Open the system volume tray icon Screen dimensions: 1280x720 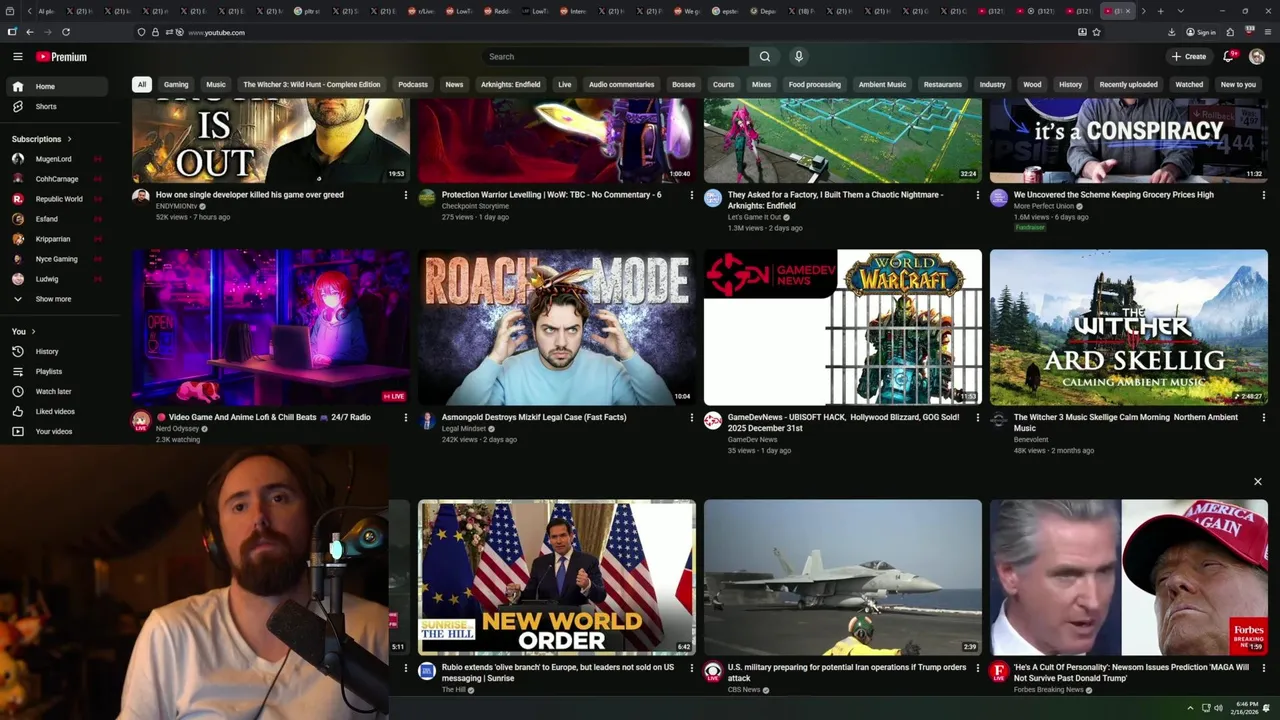(1218, 708)
